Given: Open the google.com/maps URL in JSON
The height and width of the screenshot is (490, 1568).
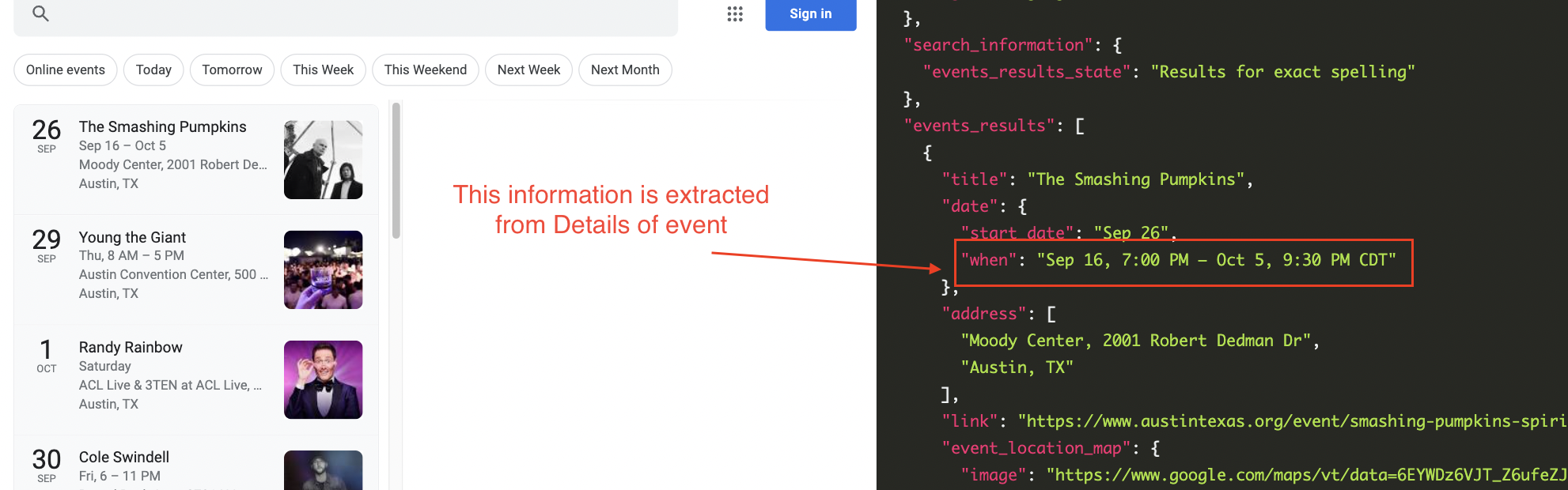Looking at the screenshot, I should click(x=1307, y=475).
